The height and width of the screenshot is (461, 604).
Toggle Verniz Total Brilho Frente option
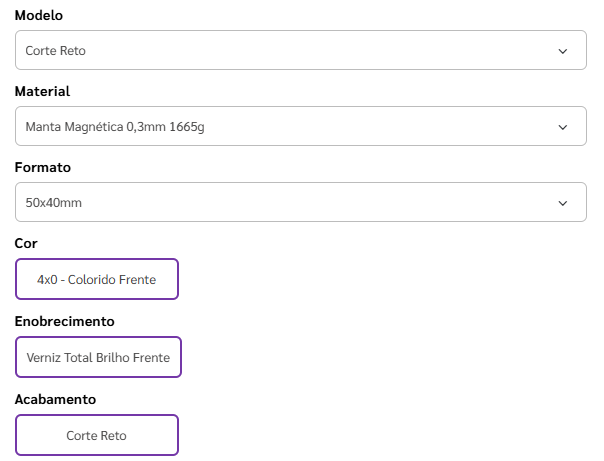click(98, 357)
